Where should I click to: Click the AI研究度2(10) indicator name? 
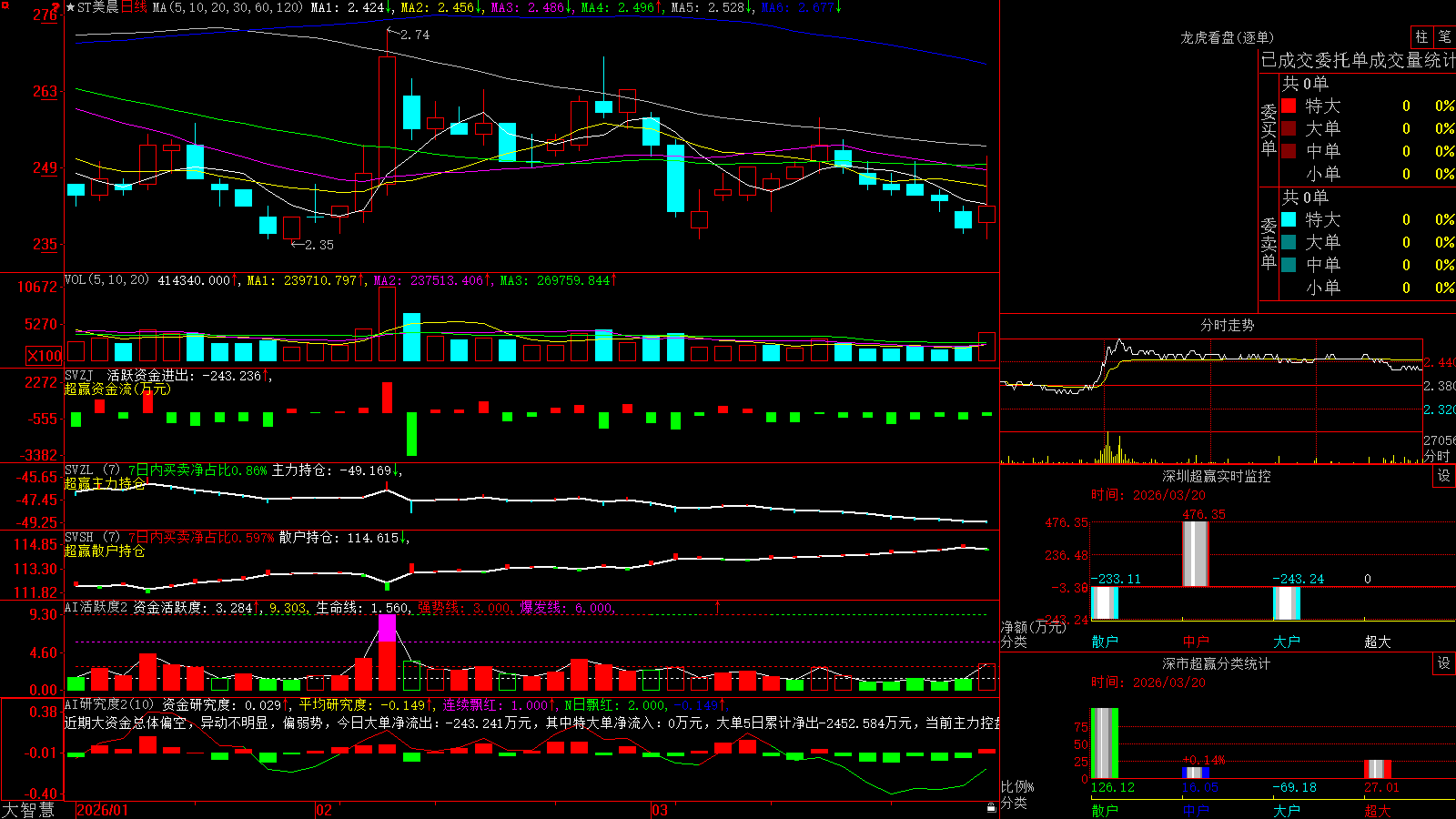[109, 704]
